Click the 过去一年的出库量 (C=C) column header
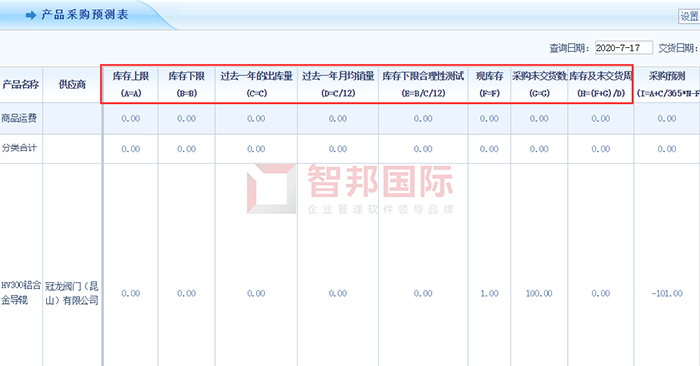The height and width of the screenshot is (366, 700). [256, 84]
